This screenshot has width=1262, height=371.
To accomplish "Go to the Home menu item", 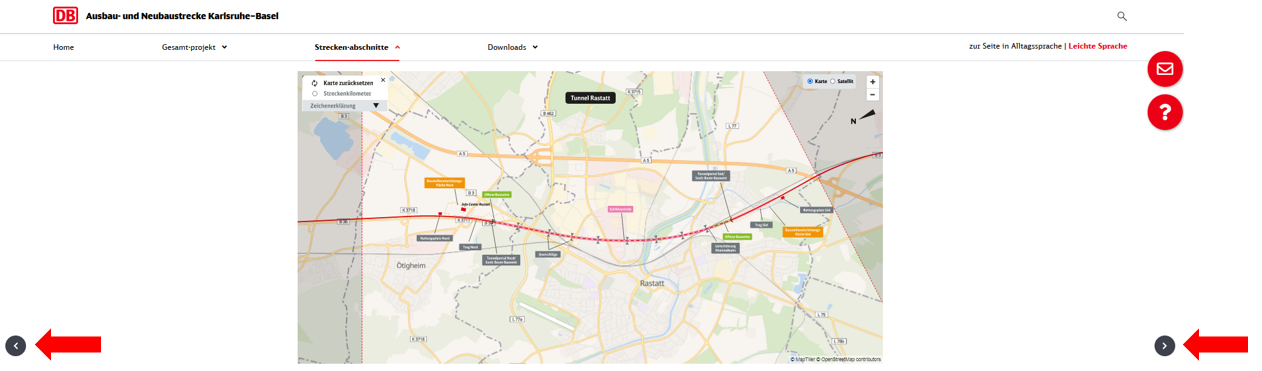I will (x=63, y=47).
